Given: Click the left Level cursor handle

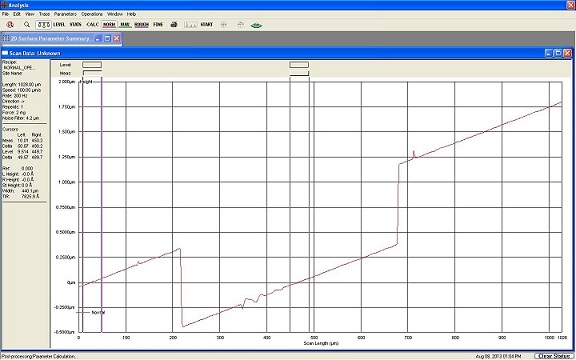Looking at the screenshot, I should pyautogui.click(x=92, y=65).
